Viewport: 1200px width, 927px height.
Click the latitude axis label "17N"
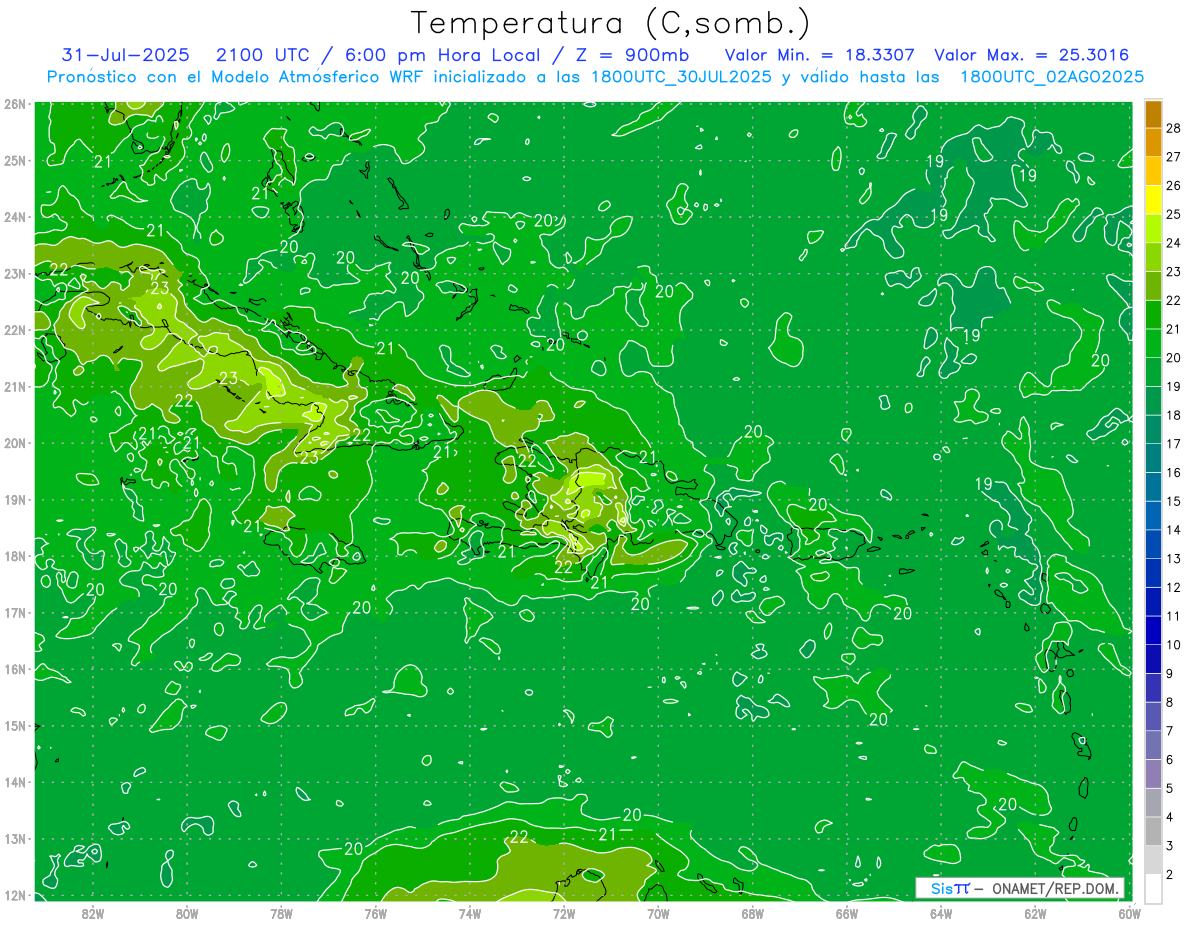pyautogui.click(x=15, y=613)
